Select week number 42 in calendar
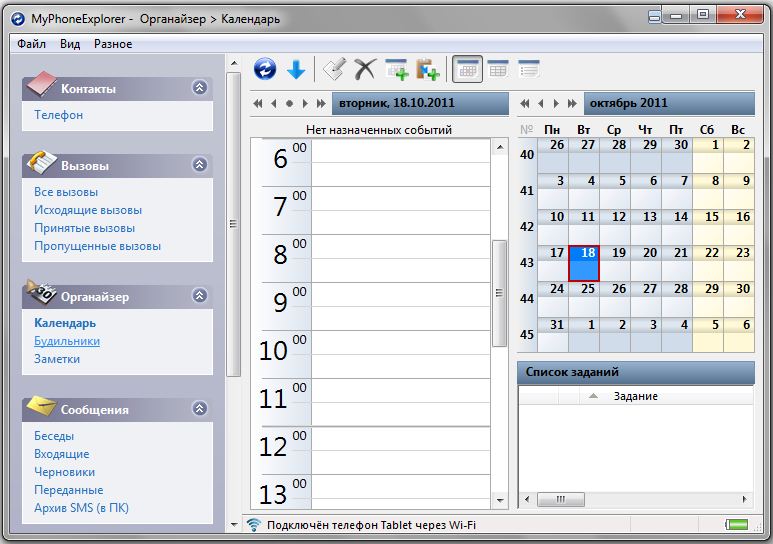 click(527, 227)
